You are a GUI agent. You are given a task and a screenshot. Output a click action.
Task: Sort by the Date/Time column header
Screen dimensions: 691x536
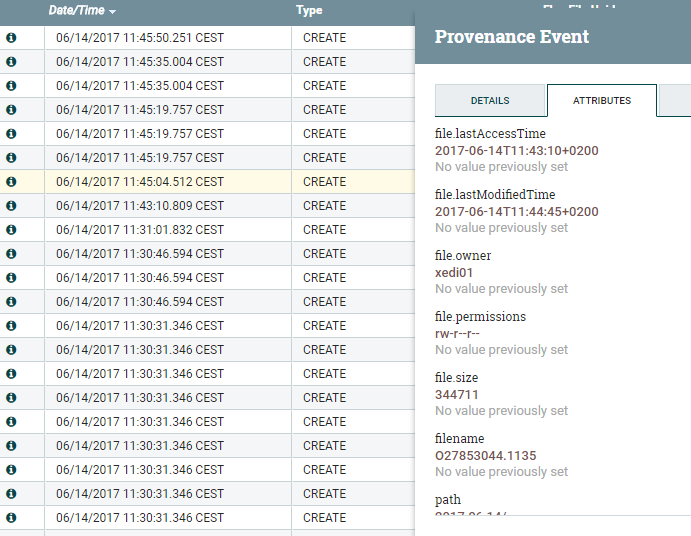coord(76,10)
